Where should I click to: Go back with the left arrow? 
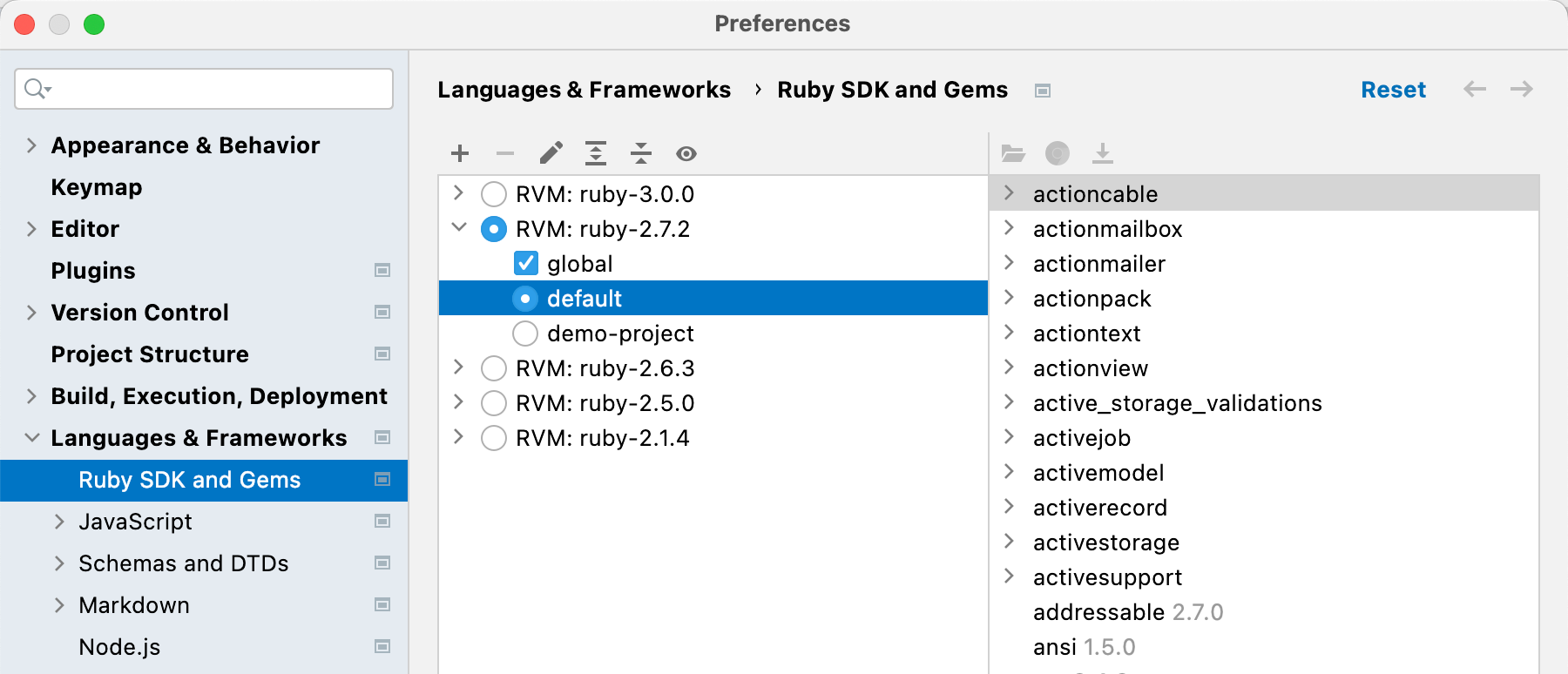pyautogui.click(x=1475, y=89)
